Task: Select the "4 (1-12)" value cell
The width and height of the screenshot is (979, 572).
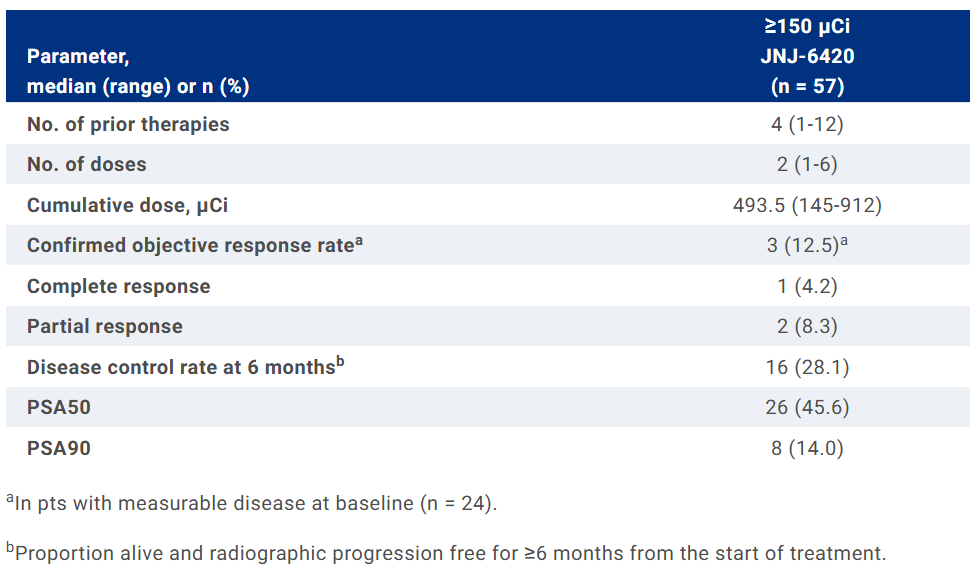Action: [807, 125]
